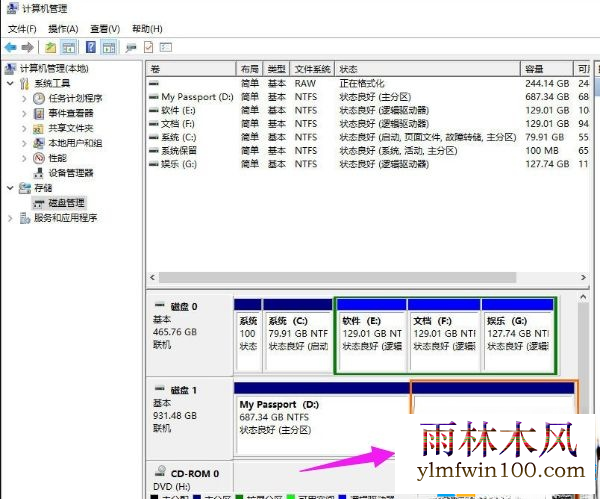Viewport: 600px width, 499px height.
Task: Select 文档 (F:) partition in Disk 0
Action: [x=444, y=335]
